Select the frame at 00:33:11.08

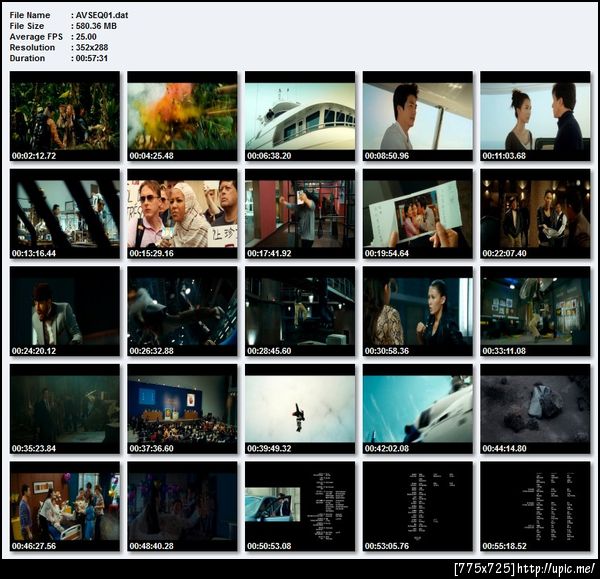pos(535,311)
